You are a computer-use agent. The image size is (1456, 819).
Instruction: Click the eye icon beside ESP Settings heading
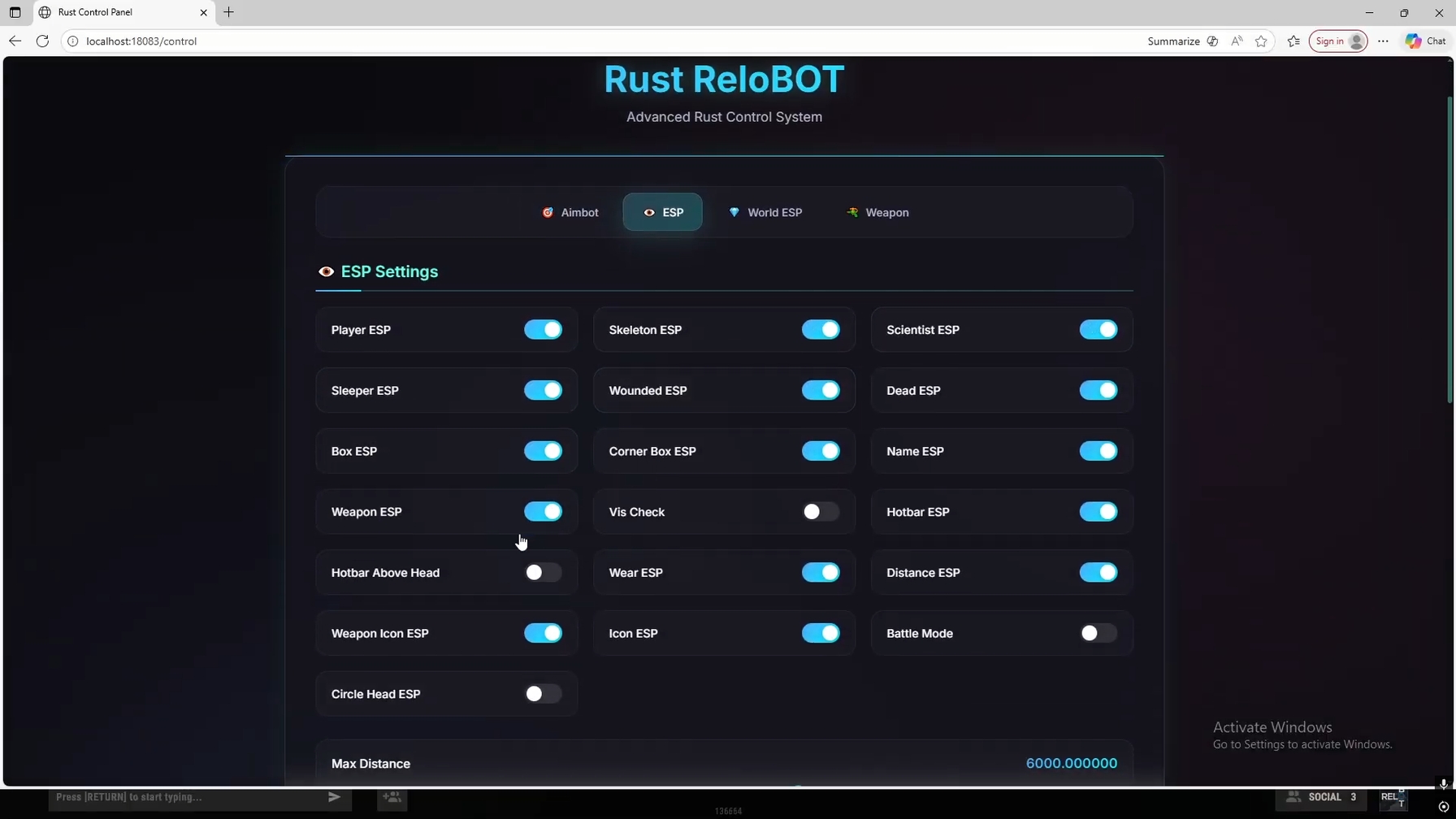coord(327,271)
